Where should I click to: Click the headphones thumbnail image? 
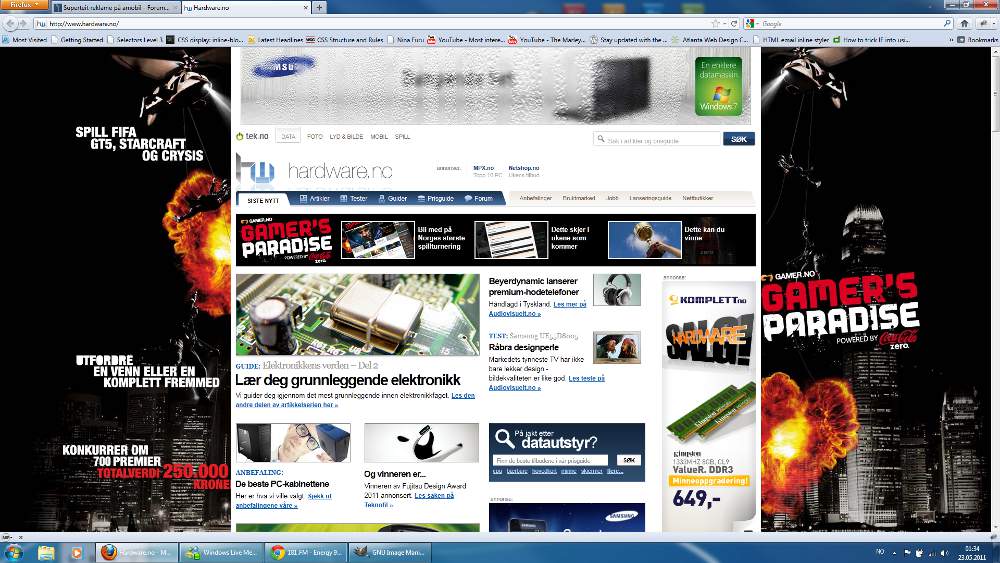616,290
